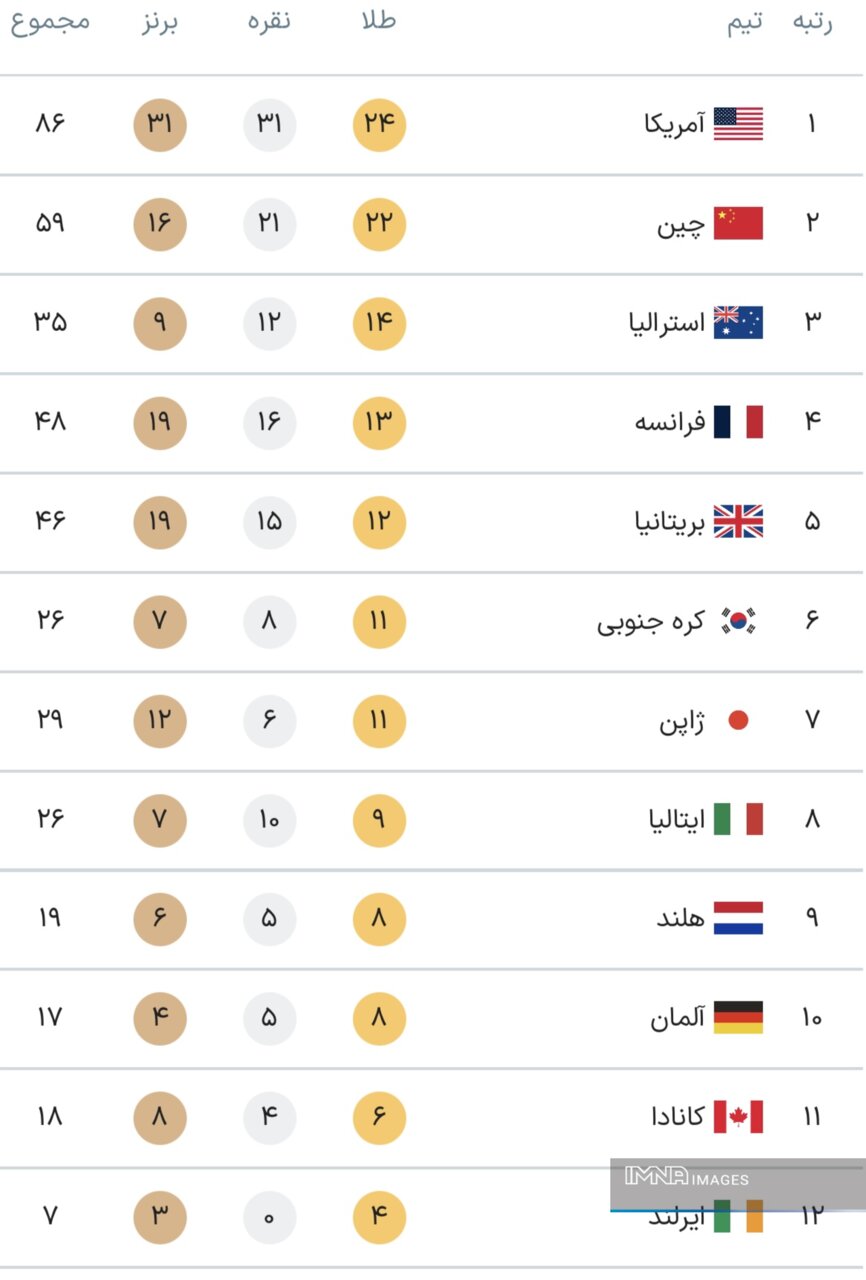Click Australia's bronze medal count circle

[159, 323]
